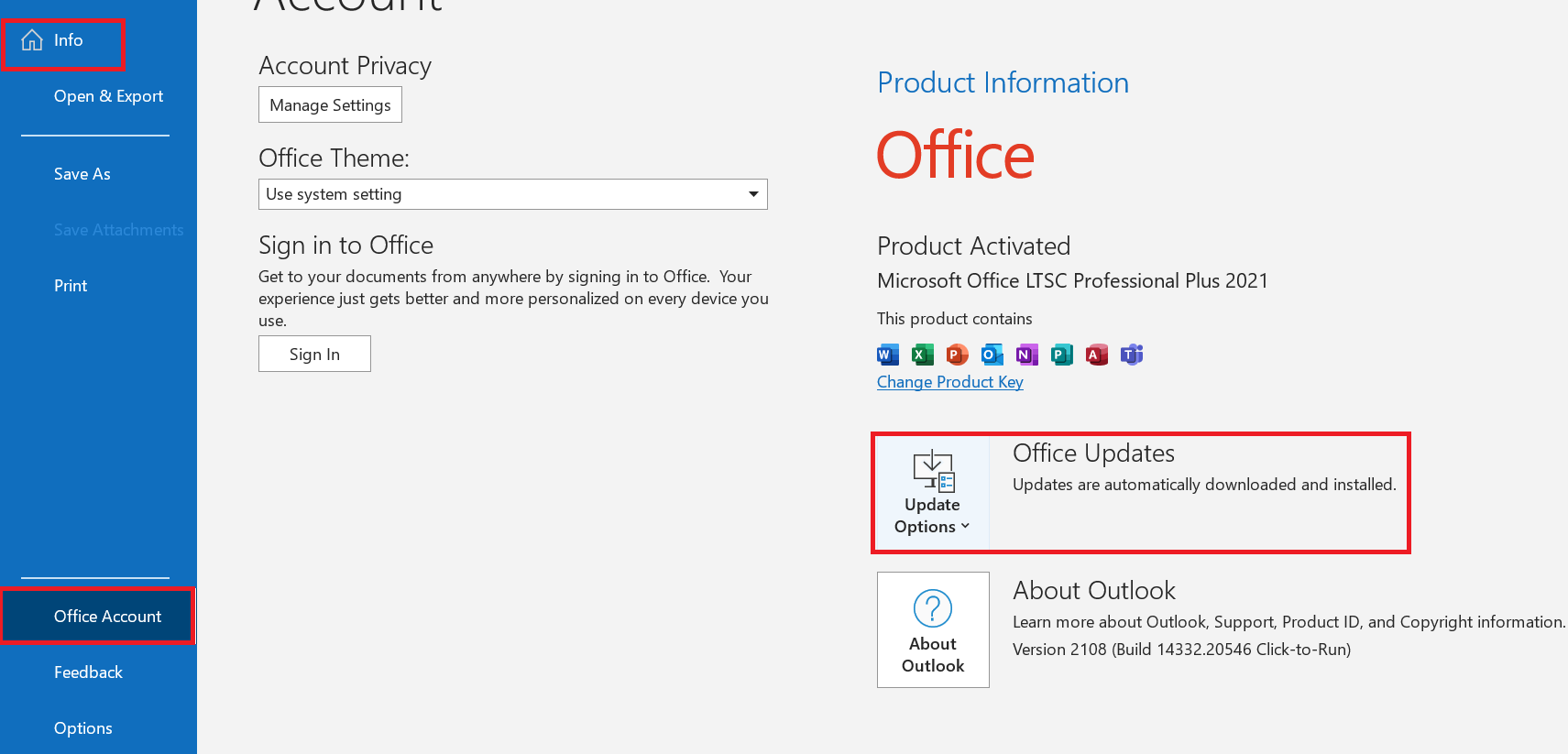Click the Publisher app icon
This screenshot has width=1568, height=754.
[1062, 355]
